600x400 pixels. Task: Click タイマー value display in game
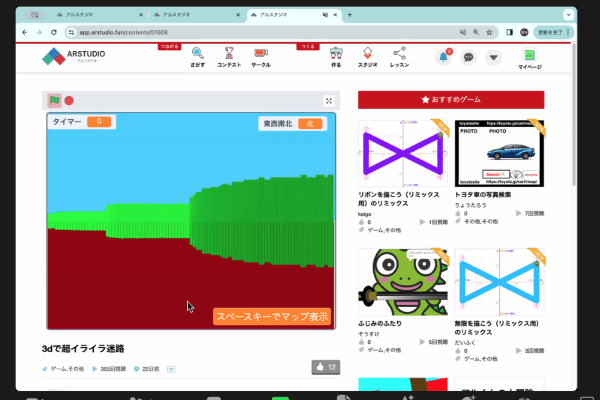[x=99, y=121]
